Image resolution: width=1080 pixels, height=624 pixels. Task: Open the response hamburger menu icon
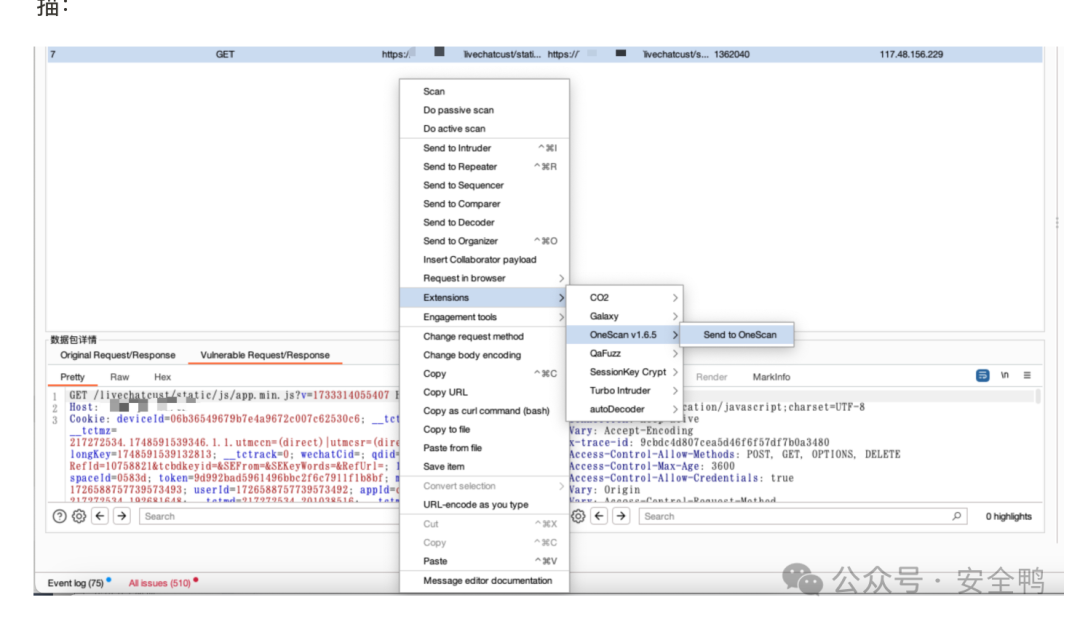(x=1027, y=375)
